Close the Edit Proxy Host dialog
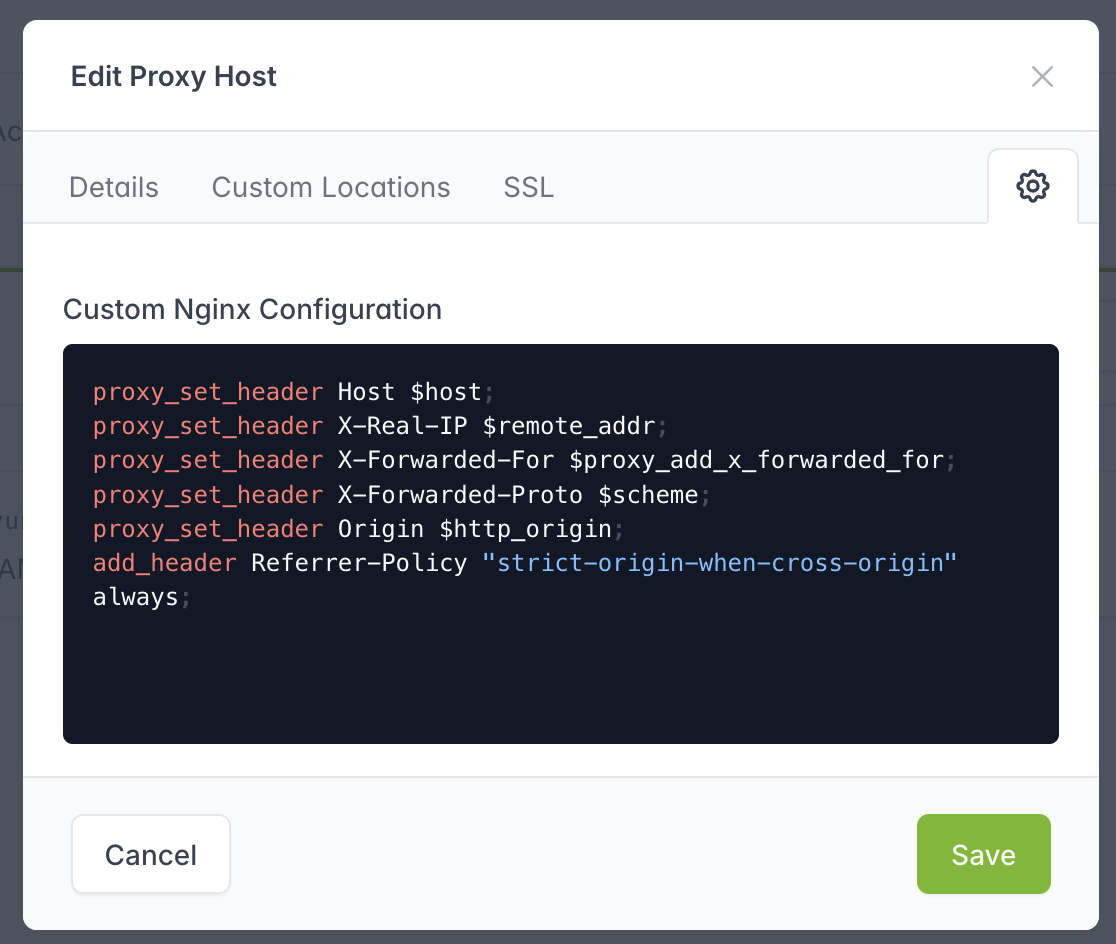1116x944 pixels. click(1042, 76)
